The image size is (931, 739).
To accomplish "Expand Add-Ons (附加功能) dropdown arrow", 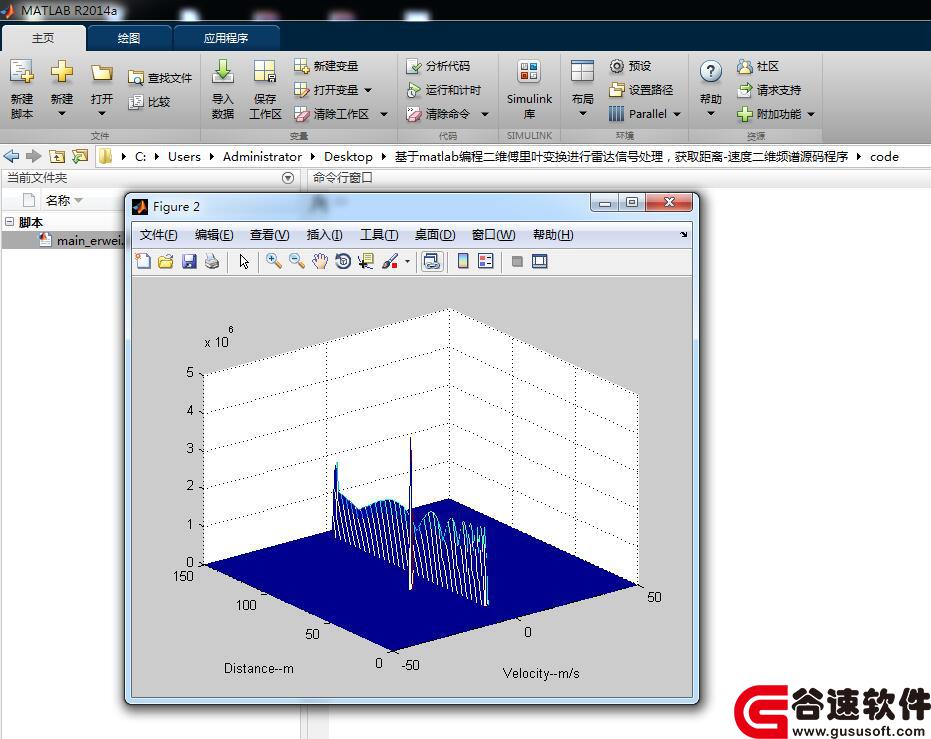I will tap(811, 114).
